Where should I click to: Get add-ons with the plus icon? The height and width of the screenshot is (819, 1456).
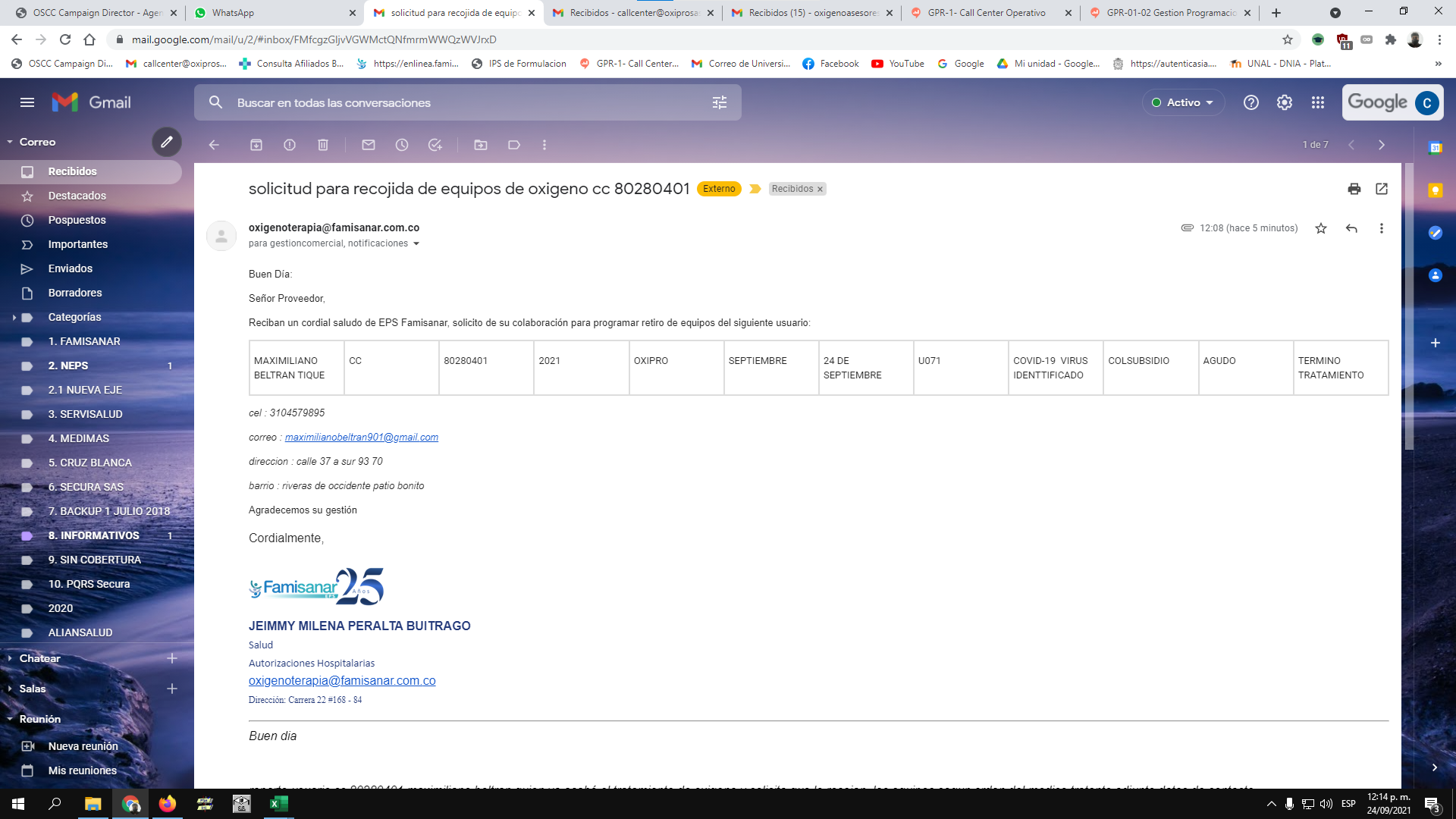pos(1436,343)
